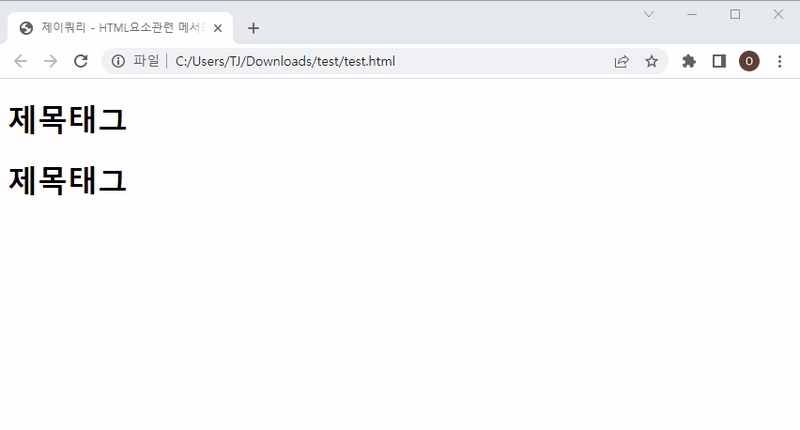Maximize the browser window
This screenshot has height=430, width=800.
coord(735,14)
